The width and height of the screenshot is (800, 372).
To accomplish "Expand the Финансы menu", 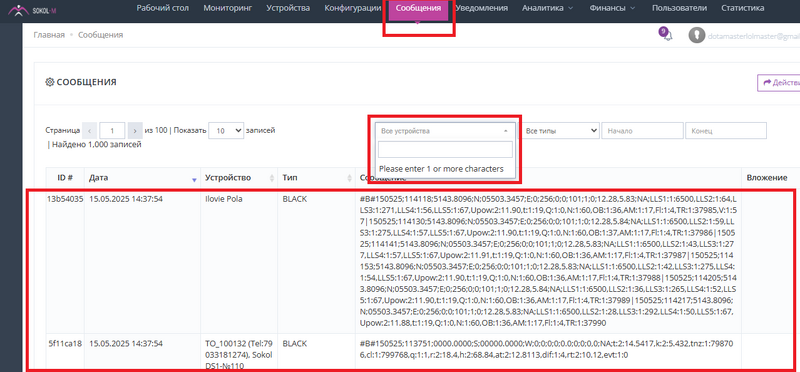I will tap(612, 8).
